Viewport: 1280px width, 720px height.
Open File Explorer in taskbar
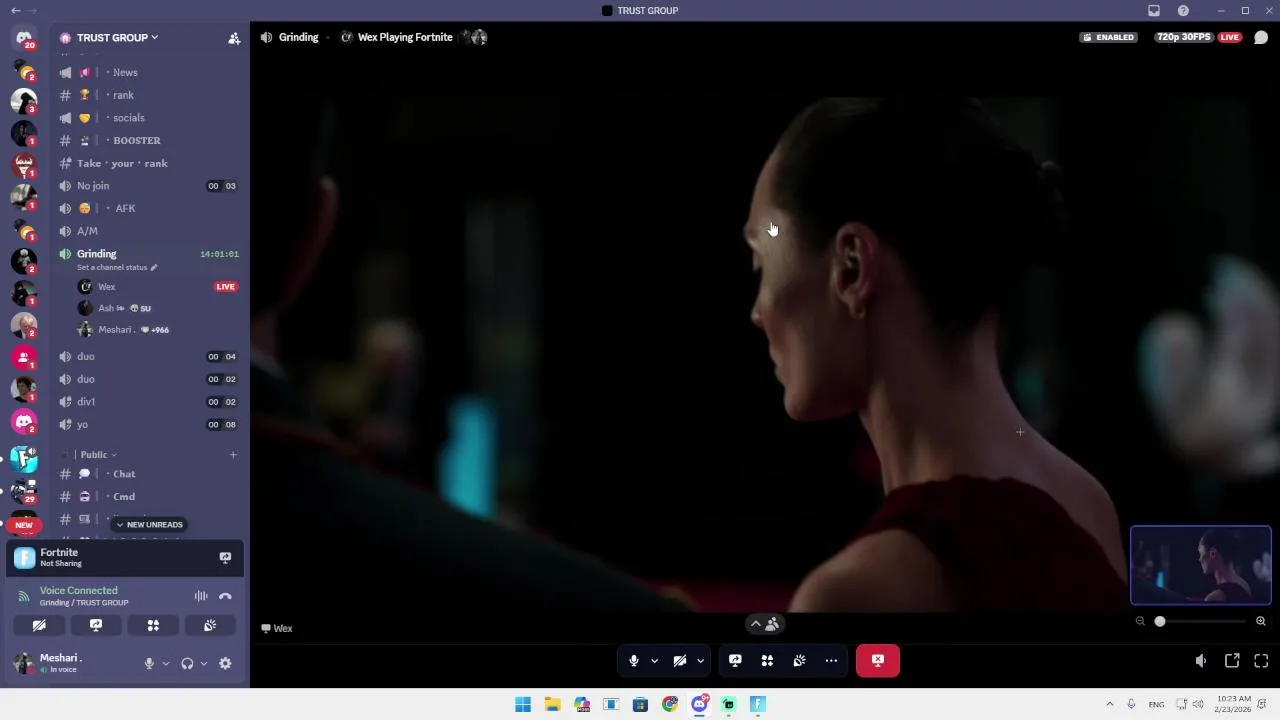552,704
